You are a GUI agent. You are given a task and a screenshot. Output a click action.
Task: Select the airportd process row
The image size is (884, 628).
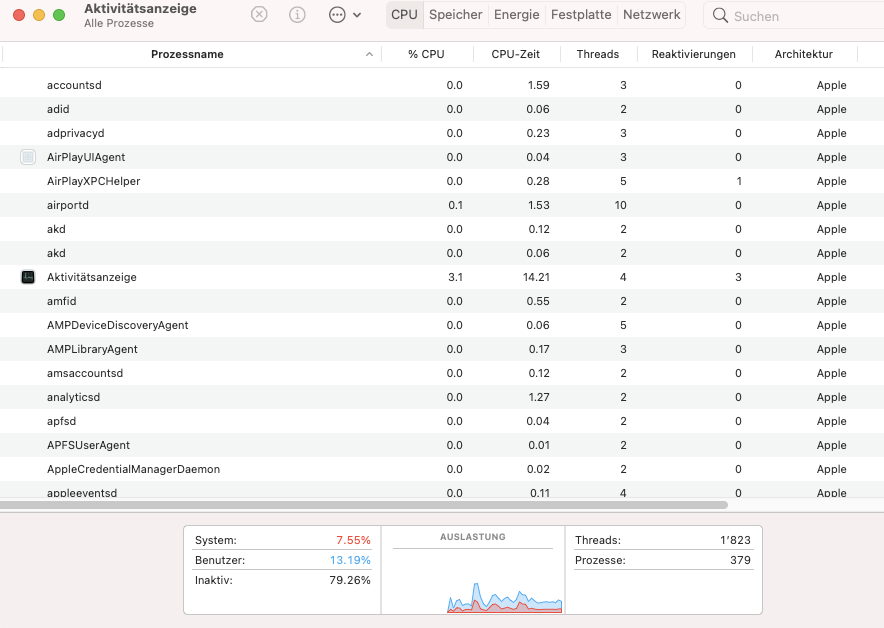[442, 205]
